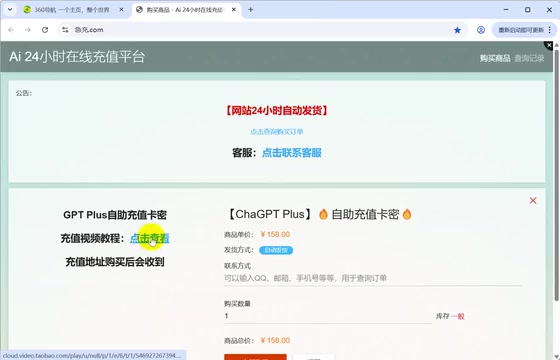560x360 pixels.
Task: Go back to previous page
Action: pos(11,30)
